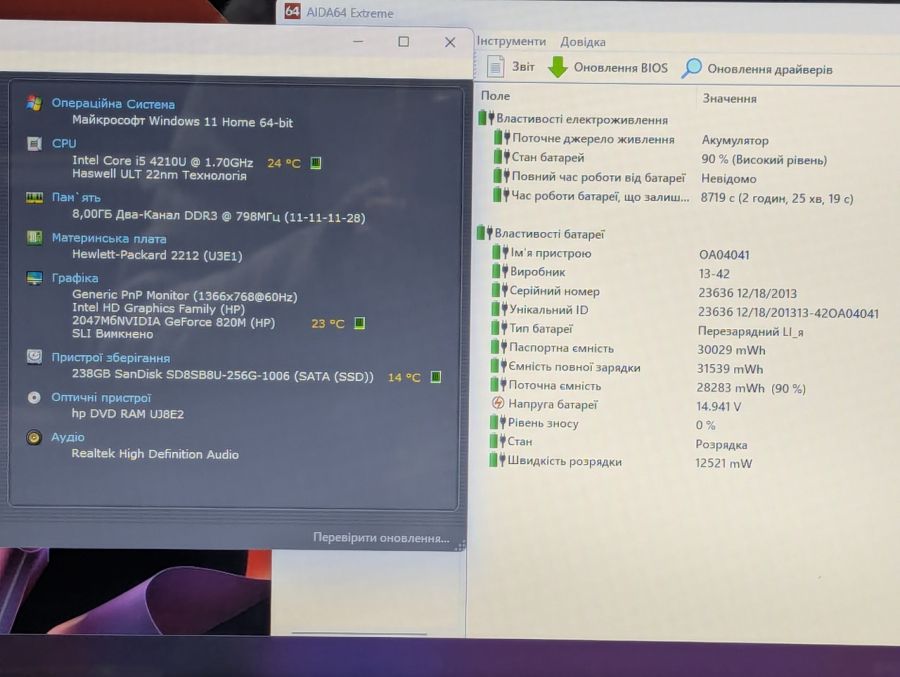Screen dimensions: 900x677
Task: Click the speaker audio icon
Action: (x=34, y=438)
